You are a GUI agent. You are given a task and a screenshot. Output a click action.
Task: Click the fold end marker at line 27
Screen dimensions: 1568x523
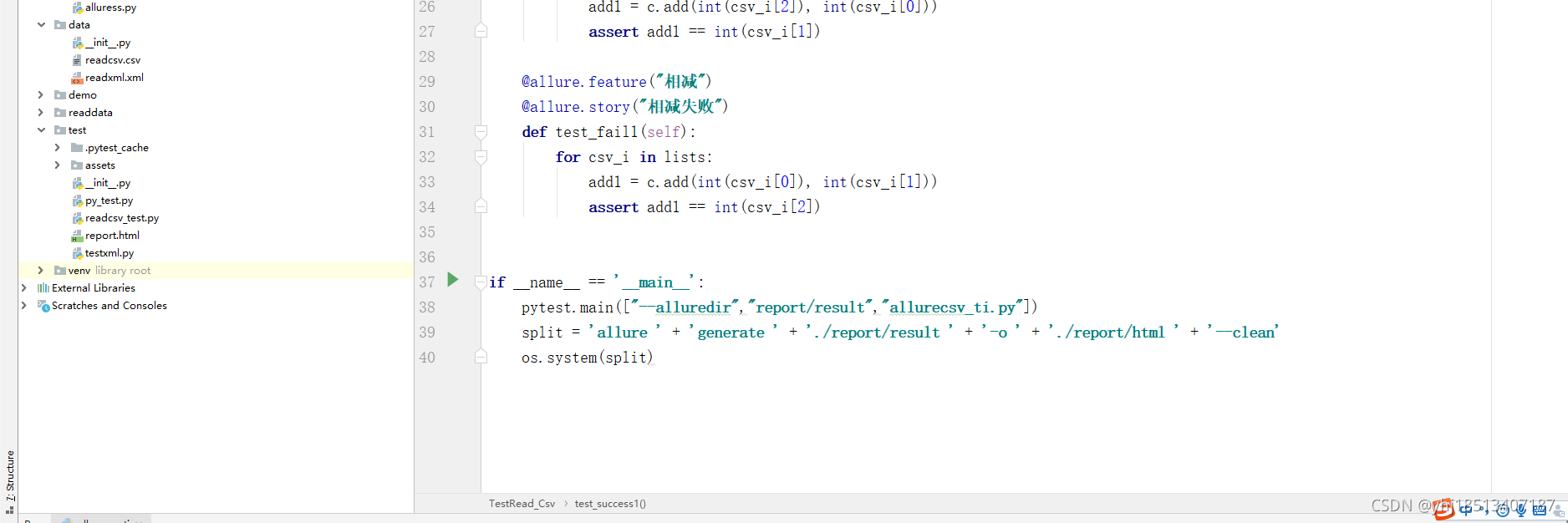point(481,31)
